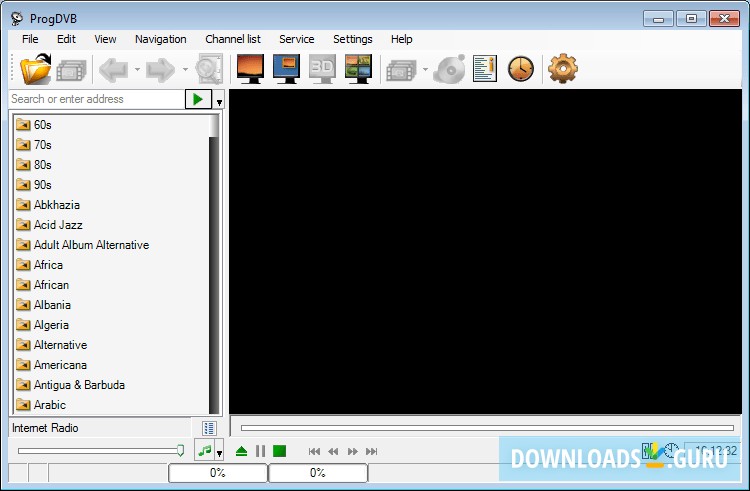Click the Internet Radio label
This screenshot has width=750, height=491.
[45, 428]
